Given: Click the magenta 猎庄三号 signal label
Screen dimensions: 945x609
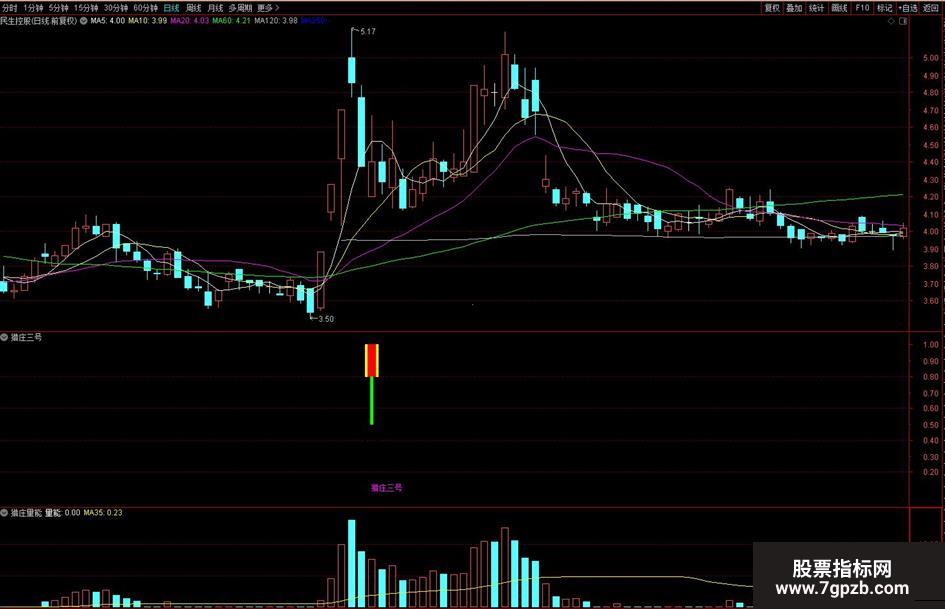Looking at the screenshot, I should coord(386,488).
